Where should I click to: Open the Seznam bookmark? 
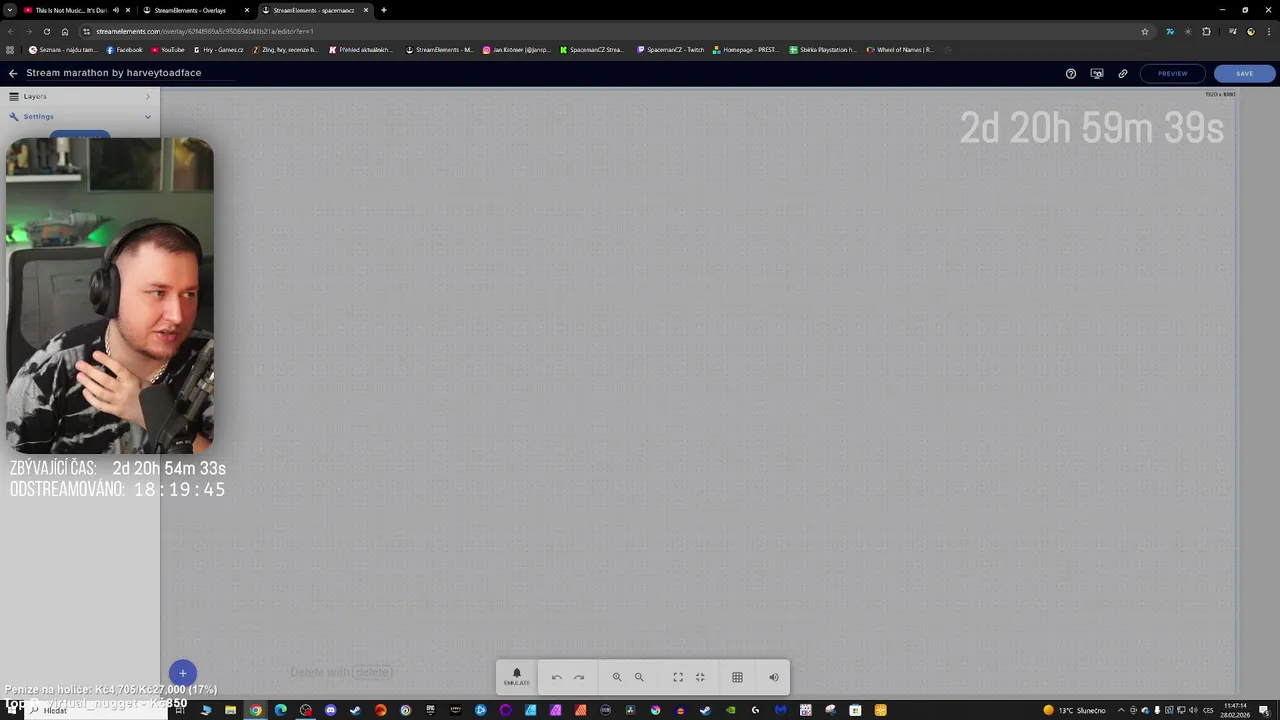pos(63,49)
